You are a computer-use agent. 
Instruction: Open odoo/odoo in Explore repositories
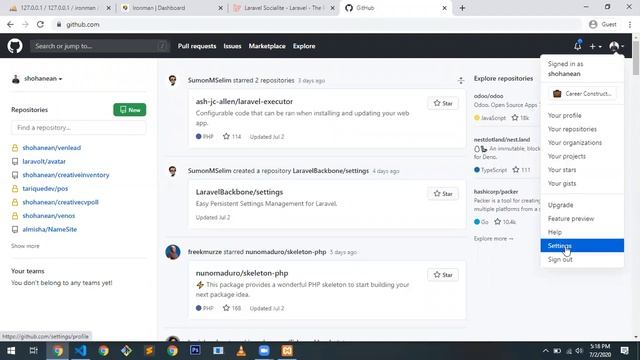(488, 96)
